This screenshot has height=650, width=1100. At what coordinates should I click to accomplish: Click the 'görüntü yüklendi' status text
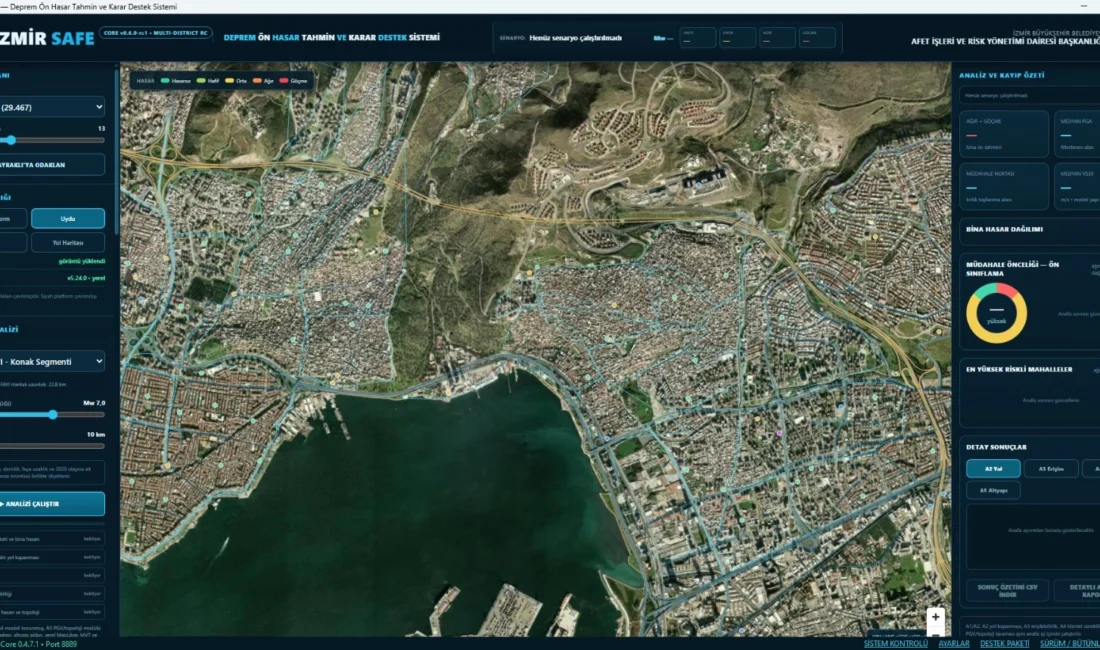click(82, 261)
